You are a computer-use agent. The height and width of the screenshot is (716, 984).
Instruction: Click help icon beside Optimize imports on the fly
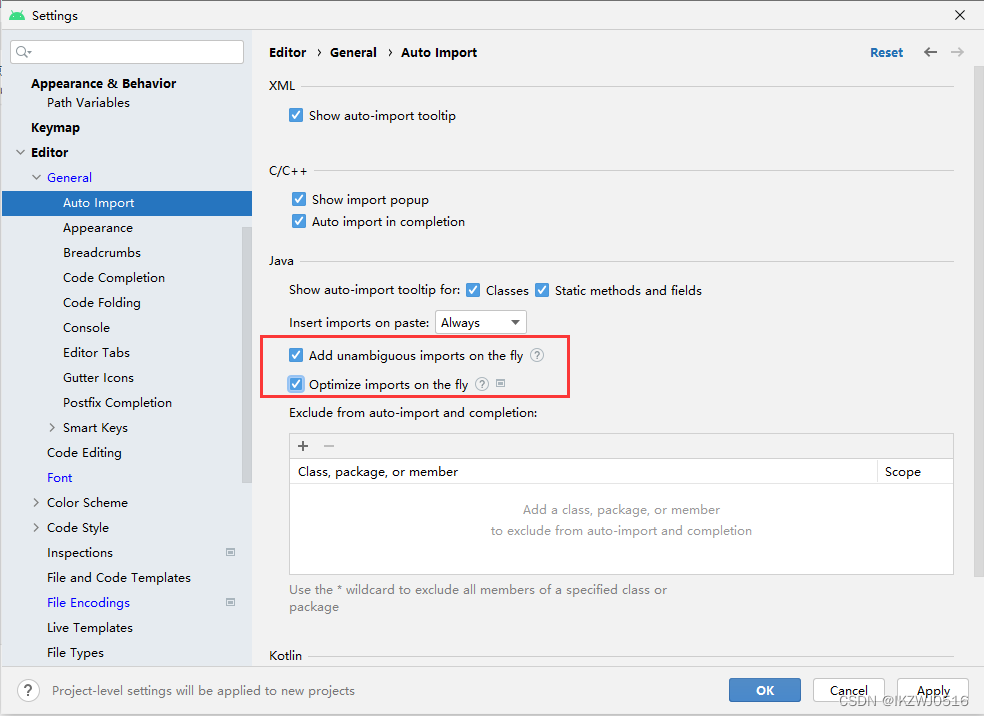[482, 384]
